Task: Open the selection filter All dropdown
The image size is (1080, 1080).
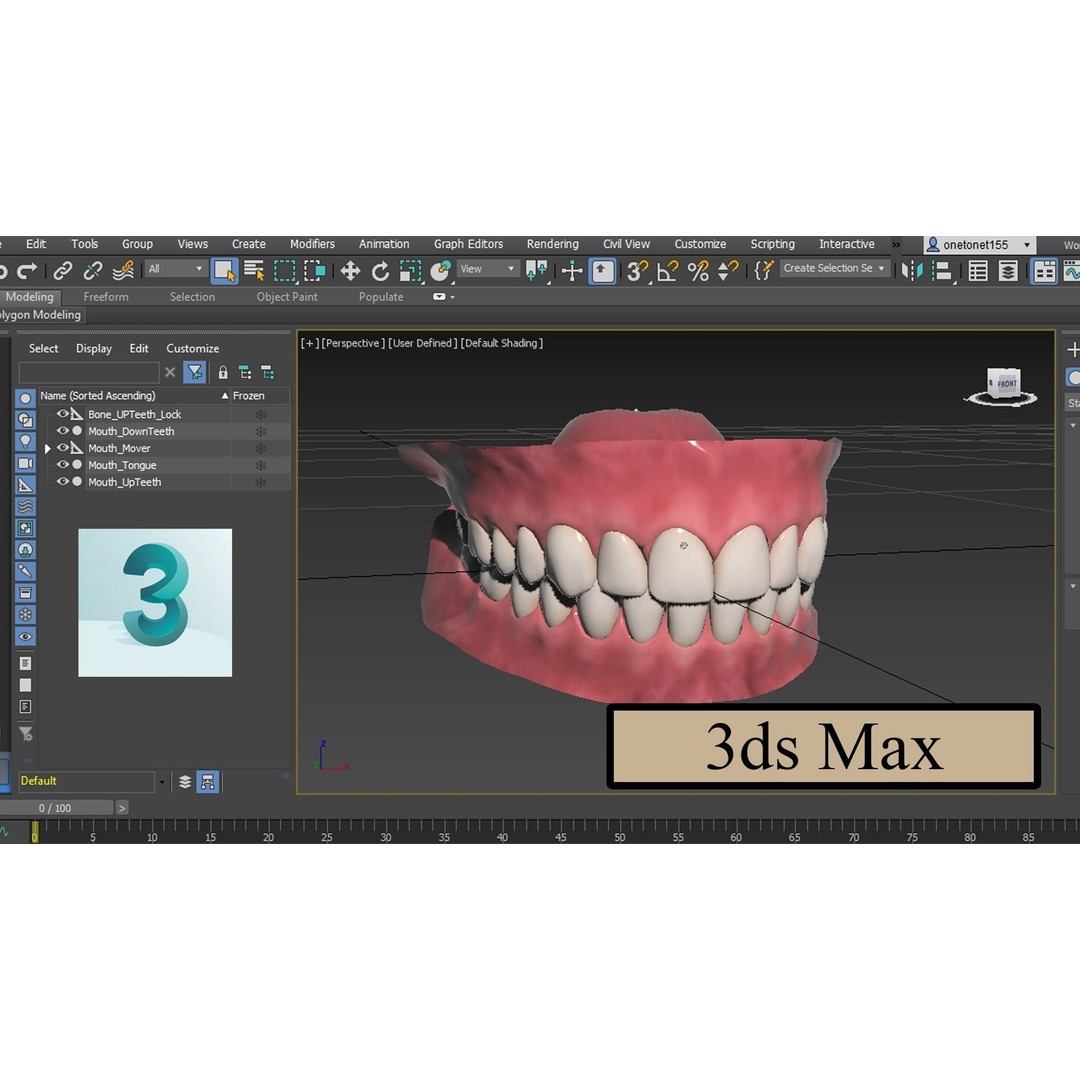Action: [175, 269]
